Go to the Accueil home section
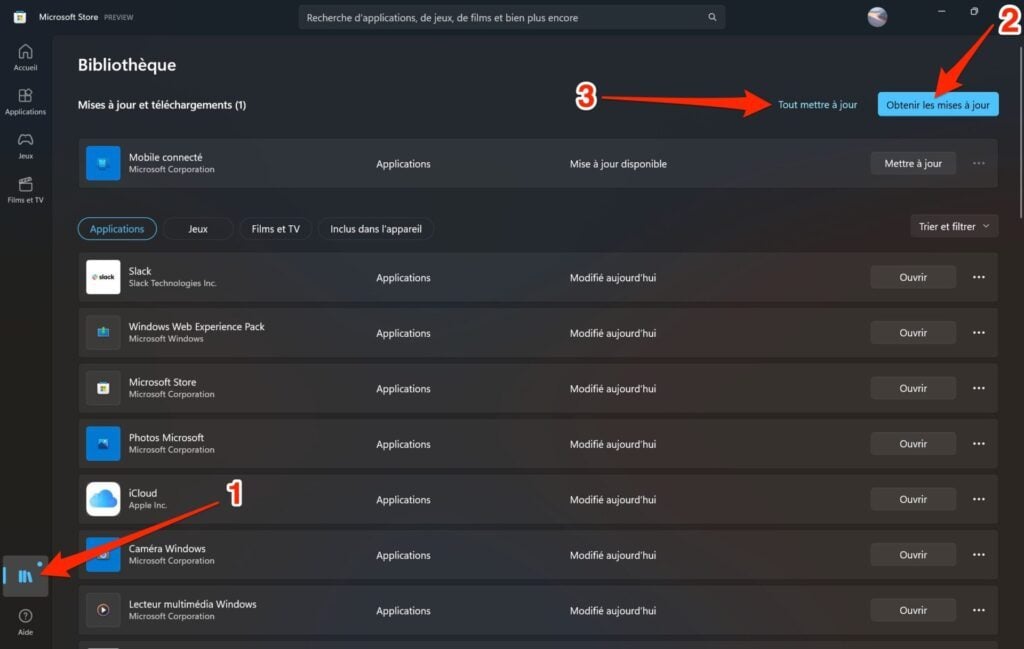This screenshot has height=649, width=1024. (25, 57)
